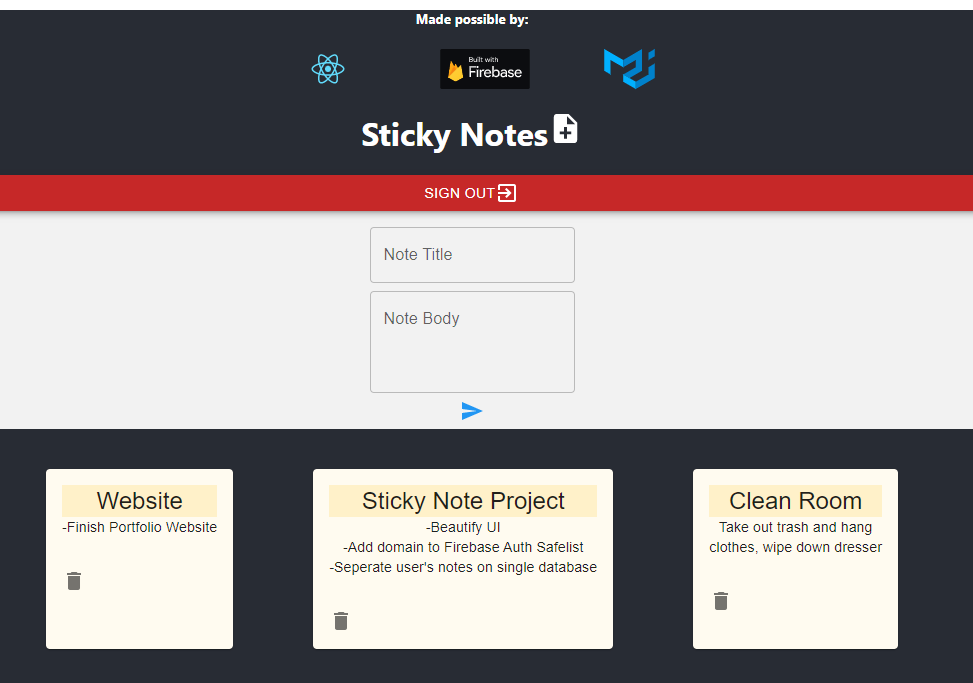Select the Clean Room note title
The height and width of the screenshot is (683, 973).
[x=796, y=501]
